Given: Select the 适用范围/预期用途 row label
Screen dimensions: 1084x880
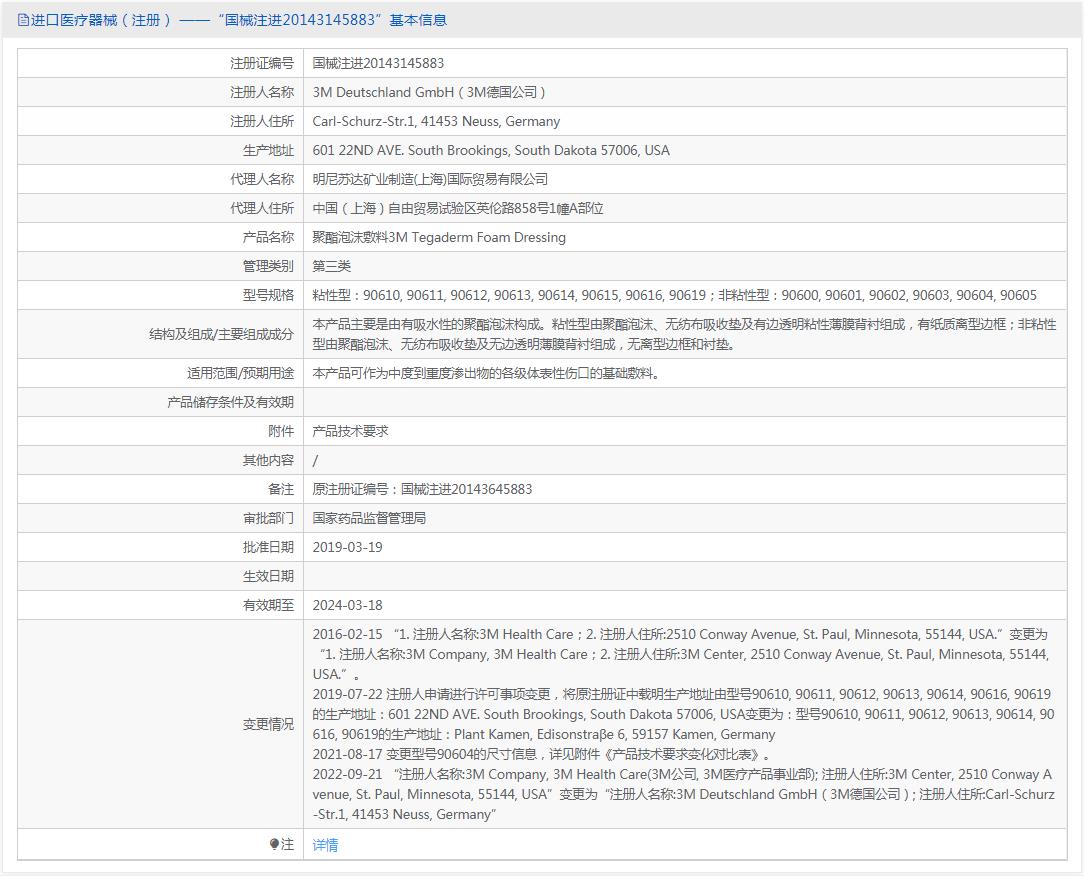Looking at the screenshot, I should [241, 374].
